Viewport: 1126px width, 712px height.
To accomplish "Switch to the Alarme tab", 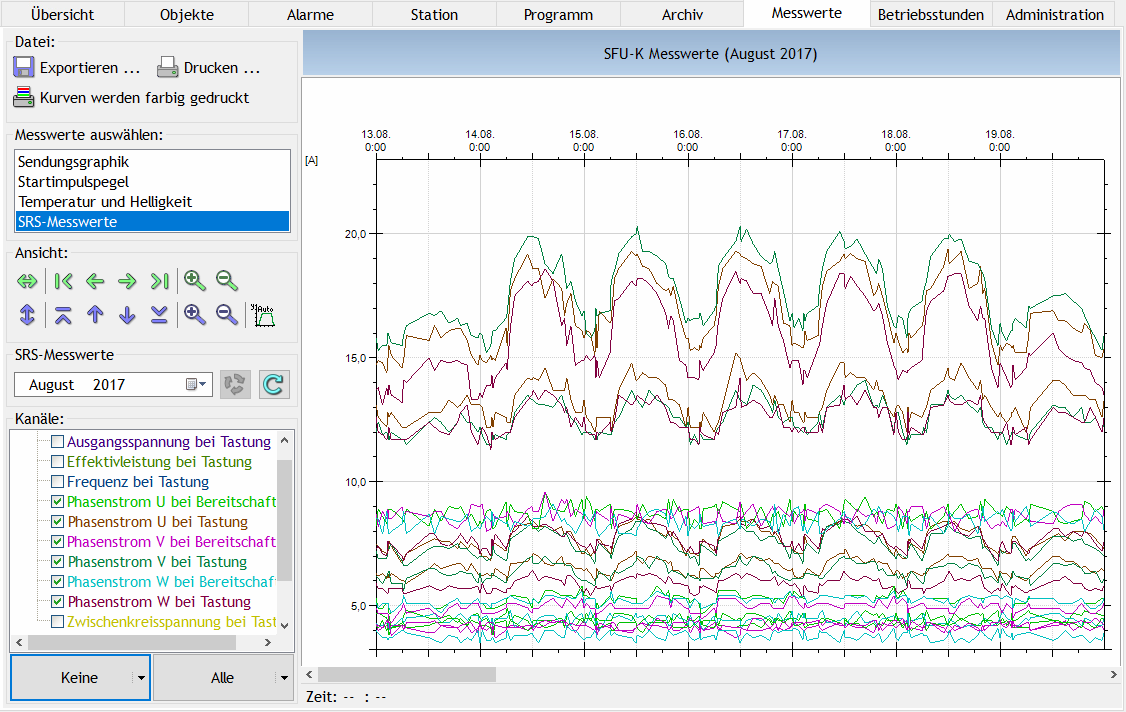I will (x=310, y=14).
